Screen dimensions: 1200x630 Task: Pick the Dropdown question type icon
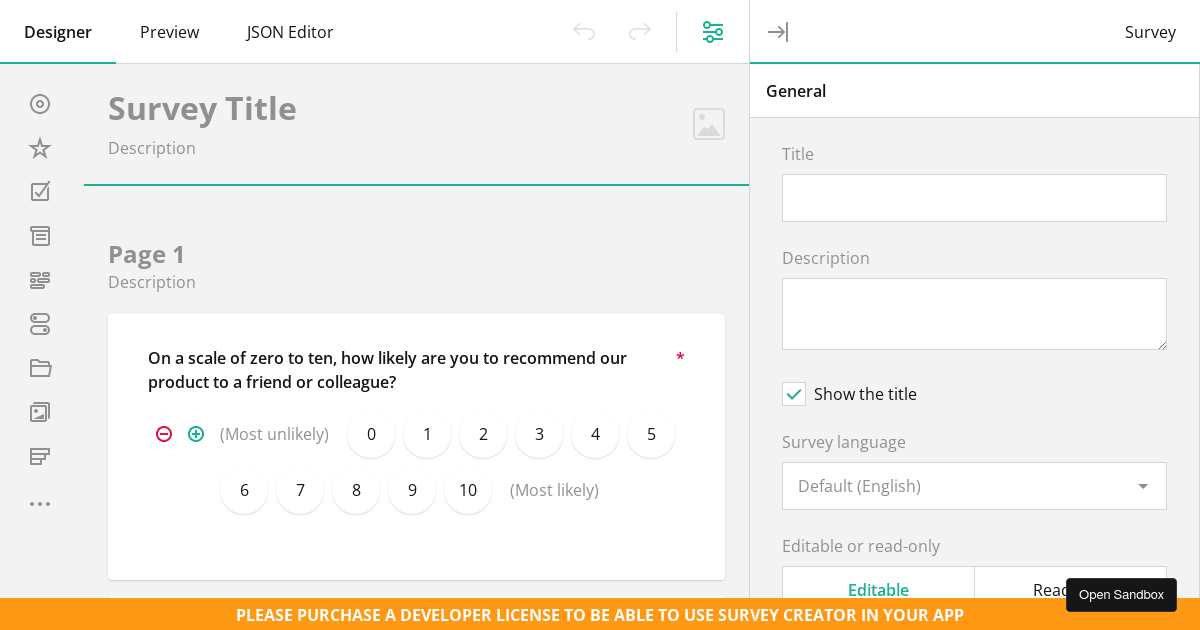40,236
